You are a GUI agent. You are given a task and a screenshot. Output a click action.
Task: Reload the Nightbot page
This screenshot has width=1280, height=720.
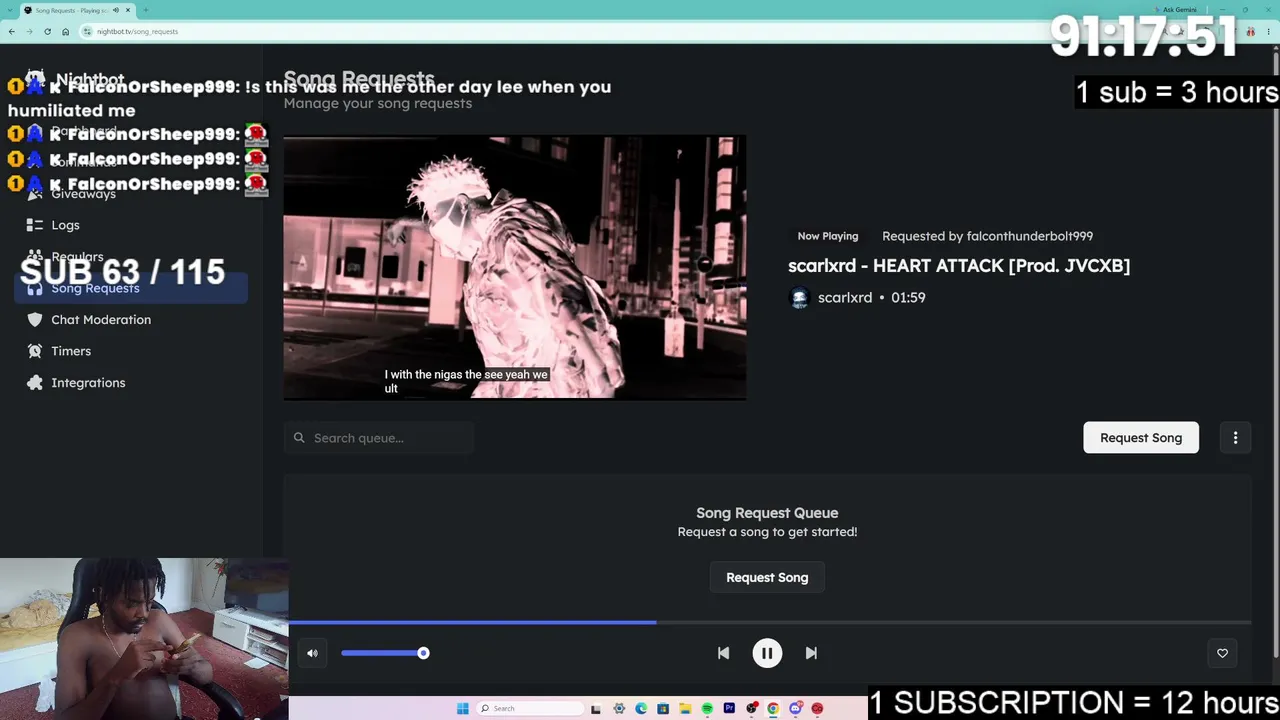pyautogui.click(x=47, y=31)
